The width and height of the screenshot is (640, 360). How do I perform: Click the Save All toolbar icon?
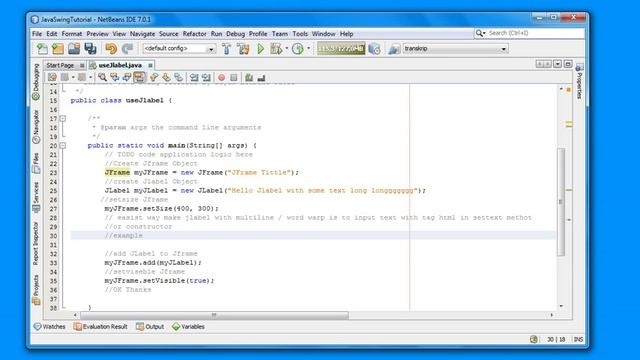click(90, 49)
